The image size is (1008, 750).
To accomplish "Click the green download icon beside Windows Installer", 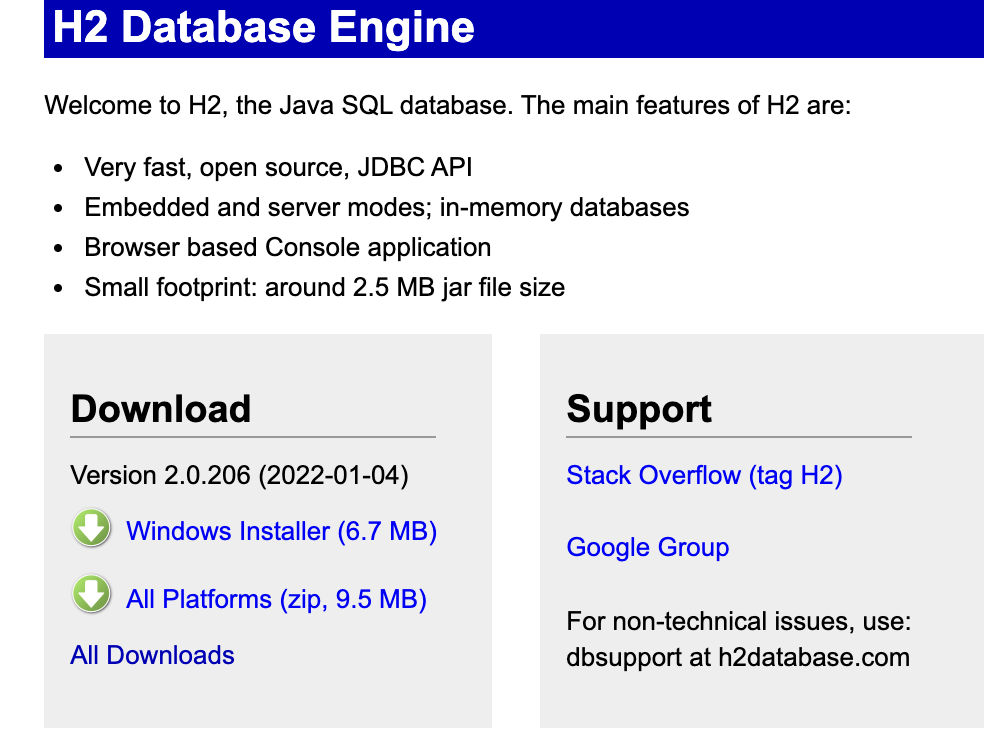I will [91, 528].
